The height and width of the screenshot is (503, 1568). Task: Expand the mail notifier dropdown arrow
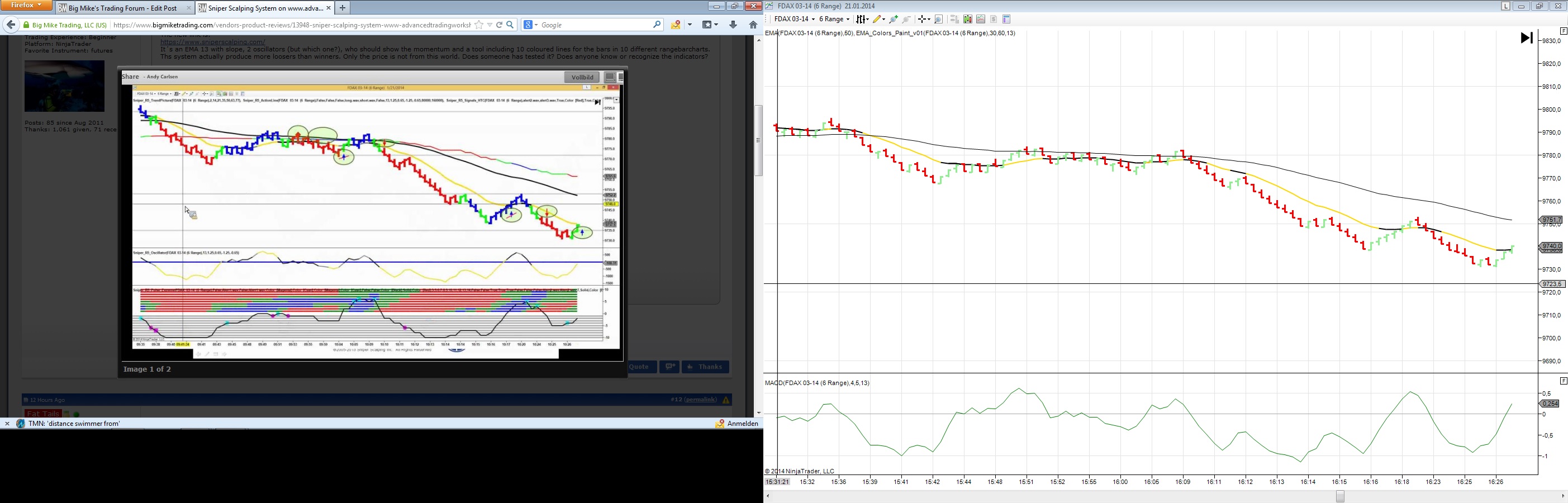click(x=690, y=25)
